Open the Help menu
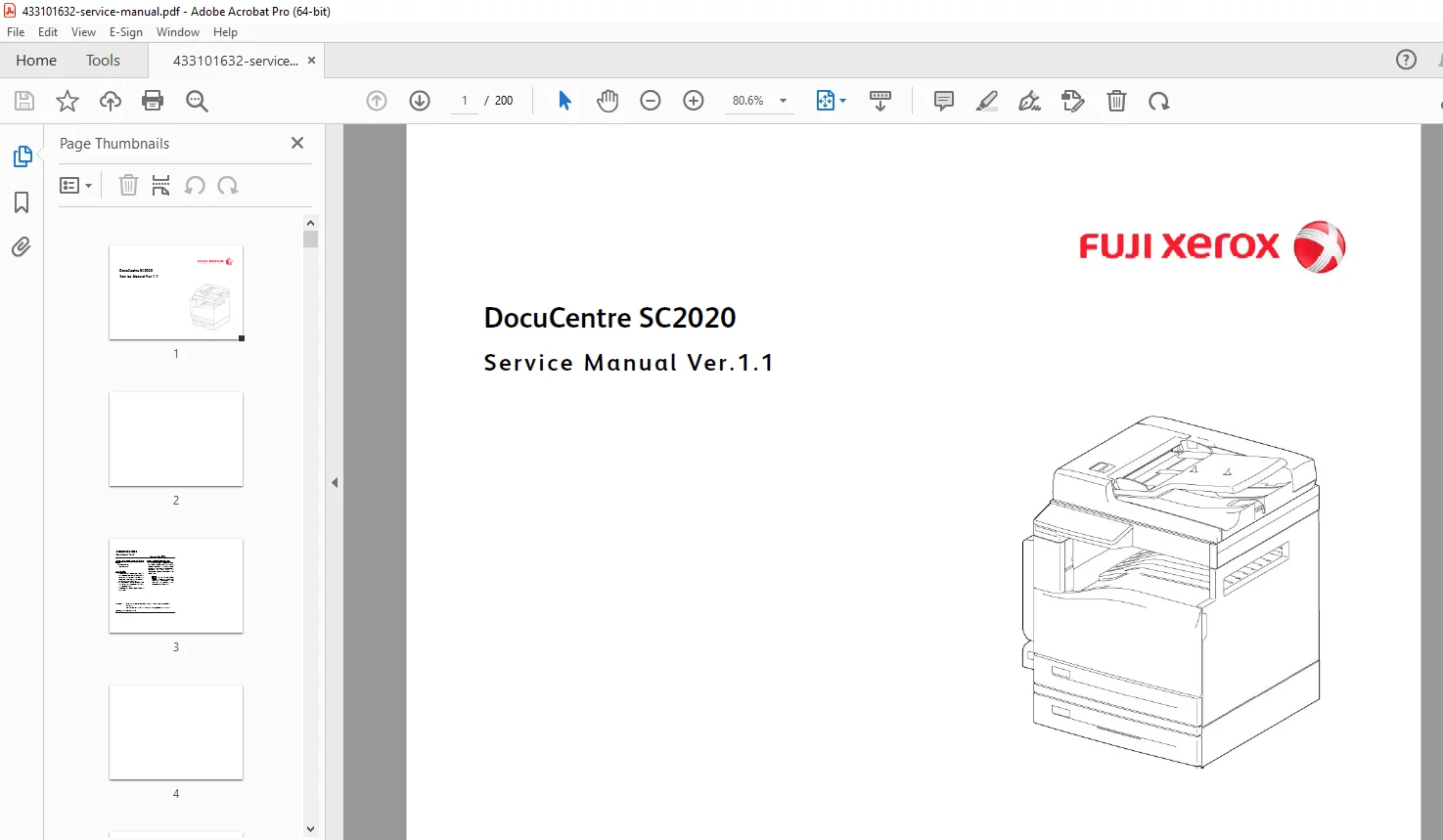The width and height of the screenshot is (1443, 840). 225,32
